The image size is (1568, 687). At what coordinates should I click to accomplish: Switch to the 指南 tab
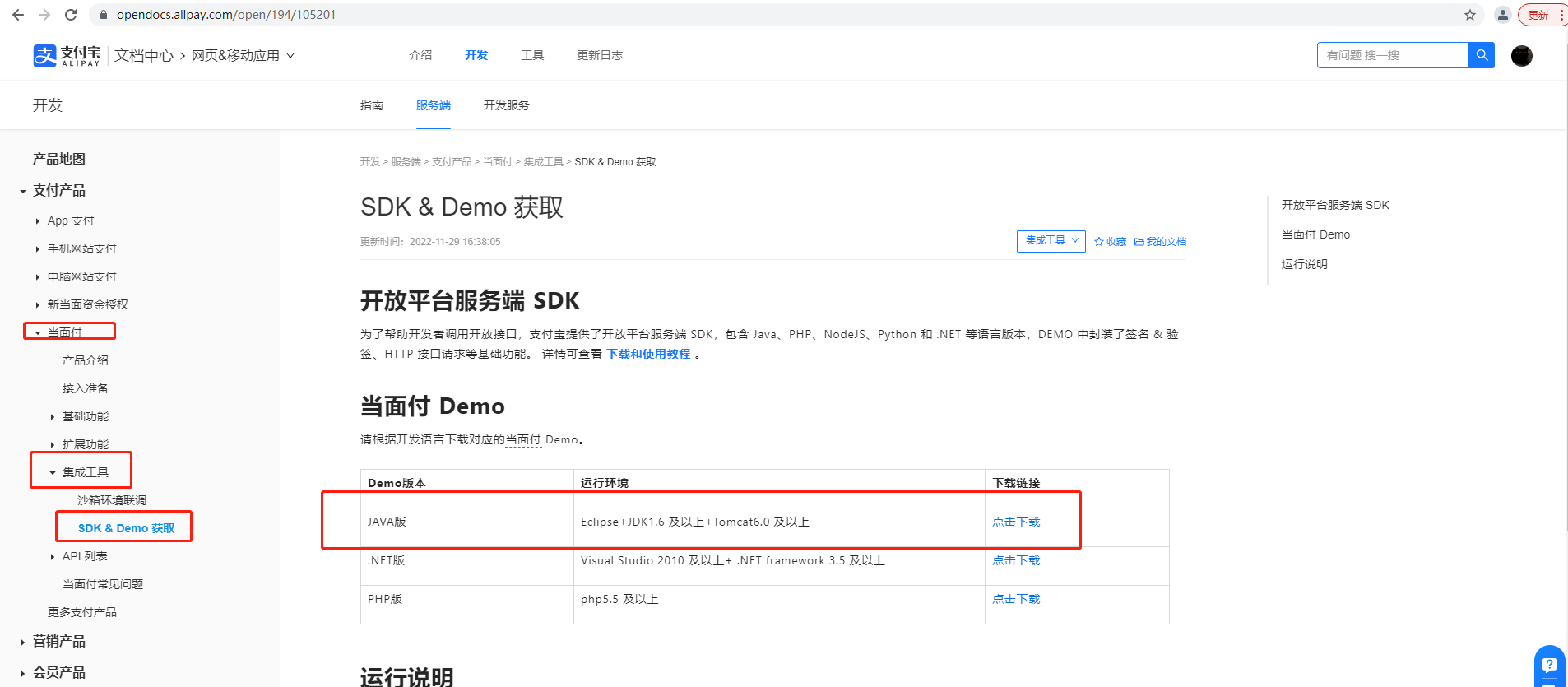(x=372, y=105)
